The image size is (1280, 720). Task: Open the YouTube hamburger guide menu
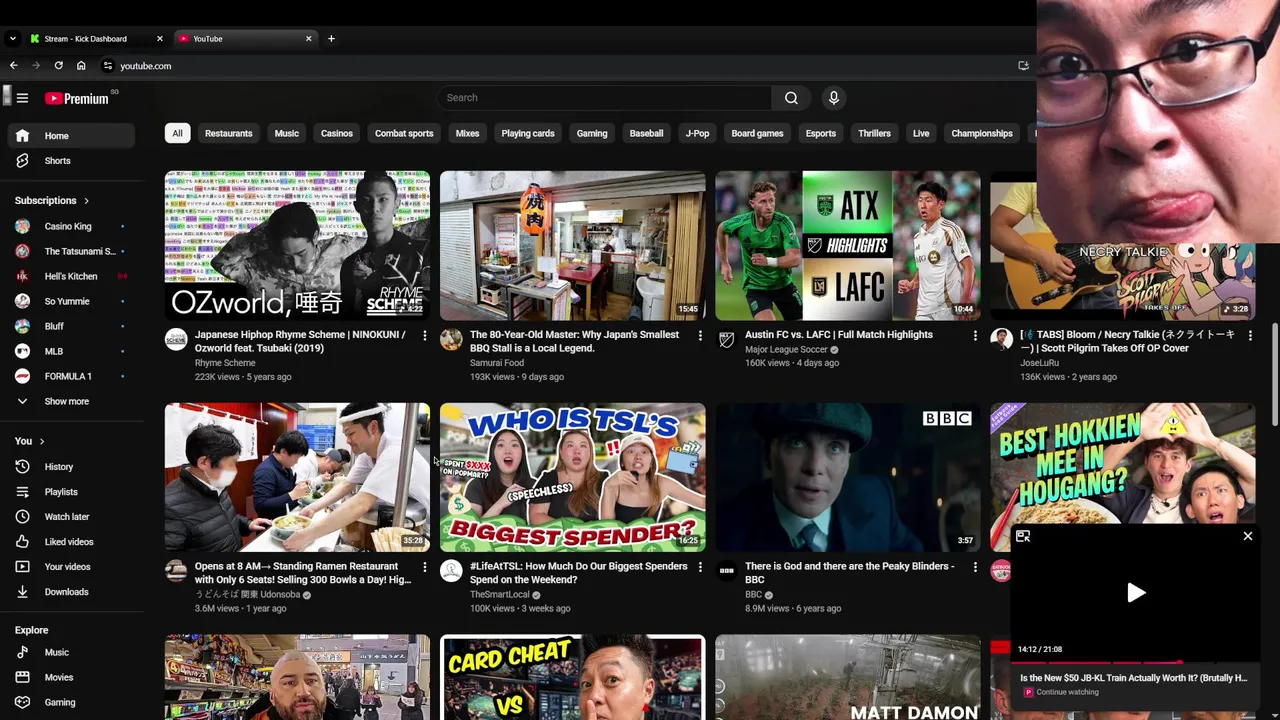(22, 98)
